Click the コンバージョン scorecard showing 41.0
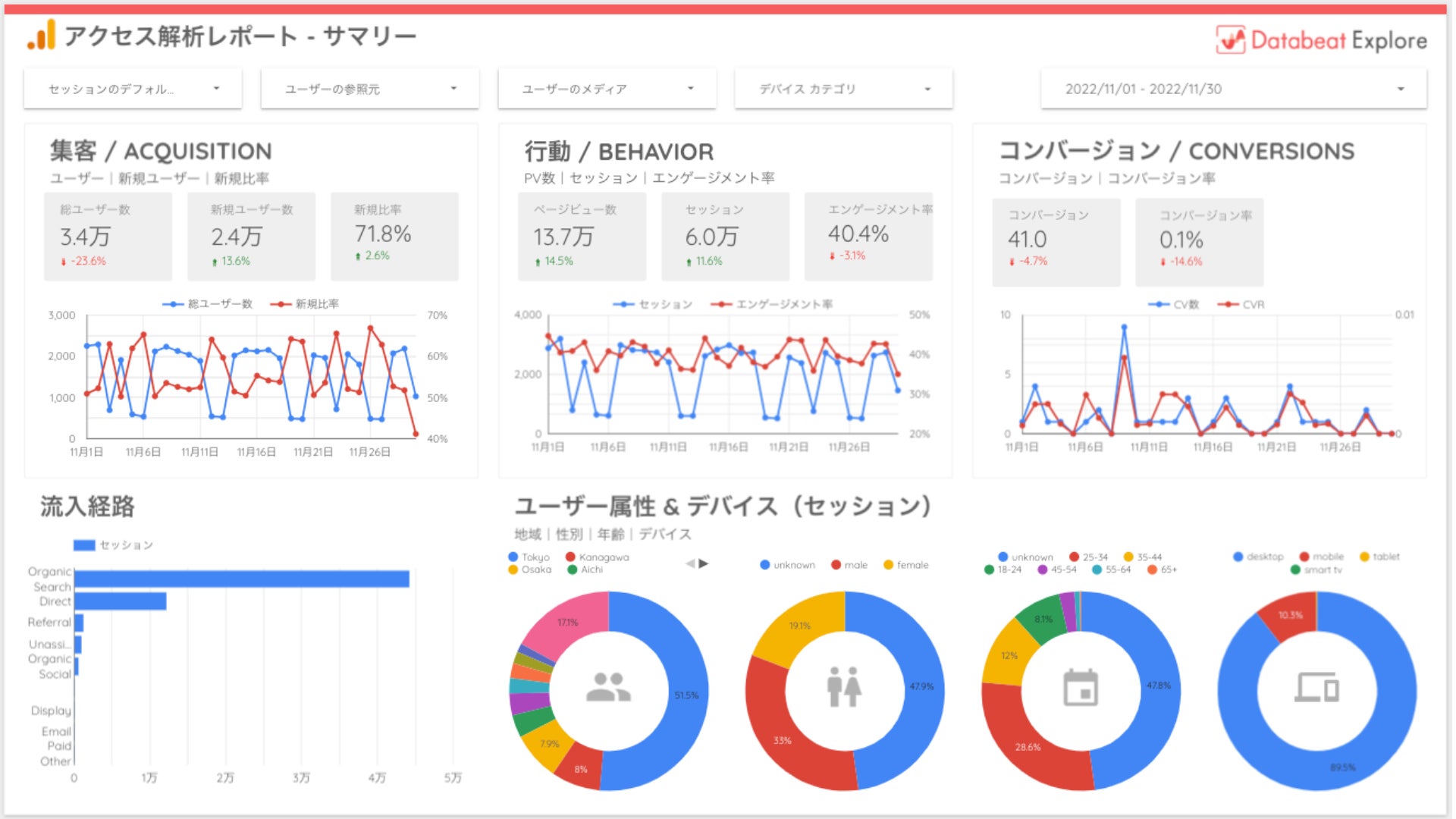 (1056, 241)
